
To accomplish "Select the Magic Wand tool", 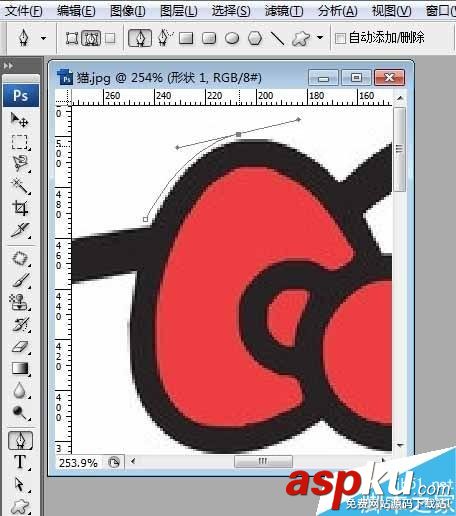I will (20, 186).
